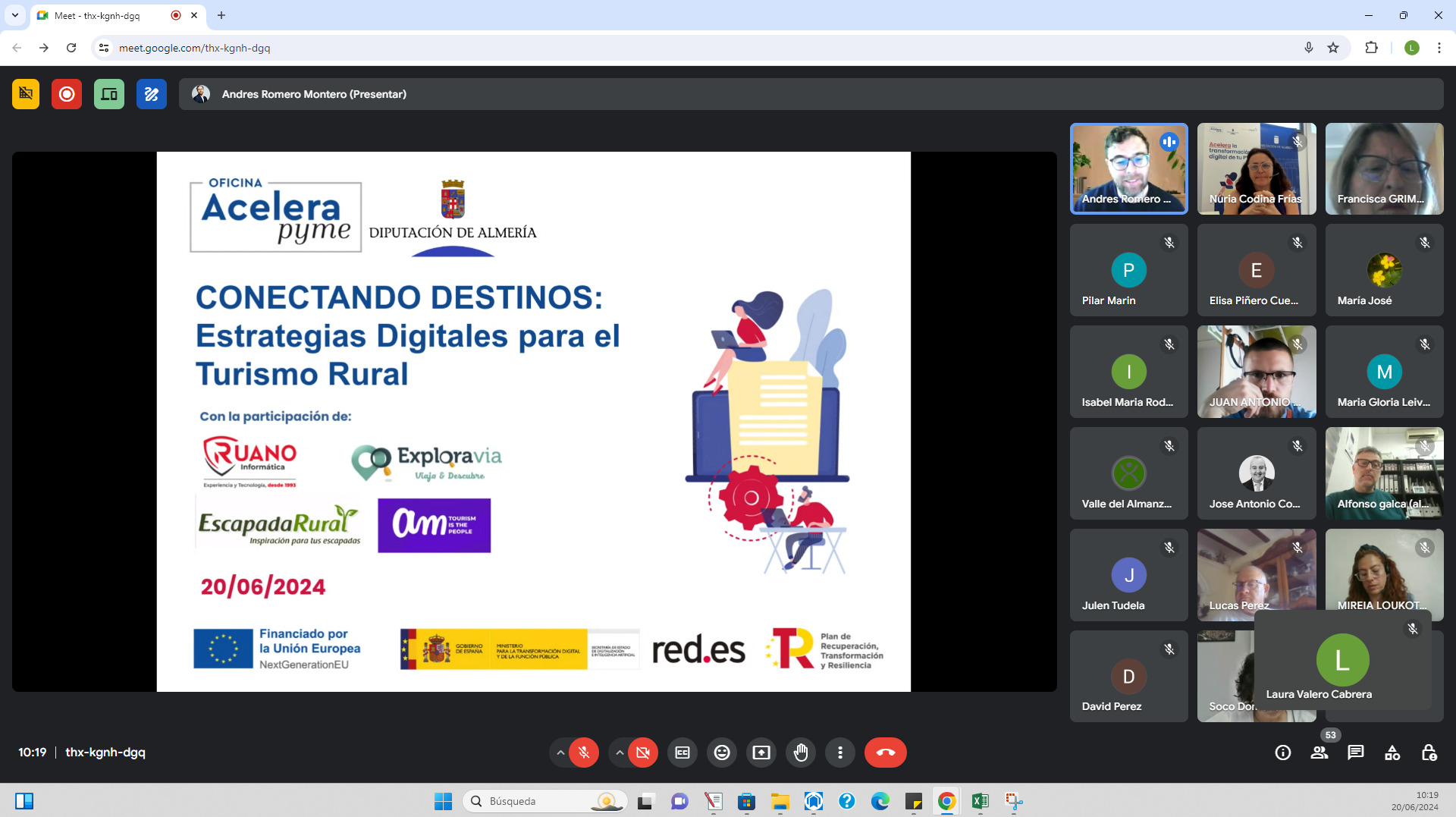Click the blue annotation pen icon
The height and width of the screenshot is (817, 1456).
point(152,94)
